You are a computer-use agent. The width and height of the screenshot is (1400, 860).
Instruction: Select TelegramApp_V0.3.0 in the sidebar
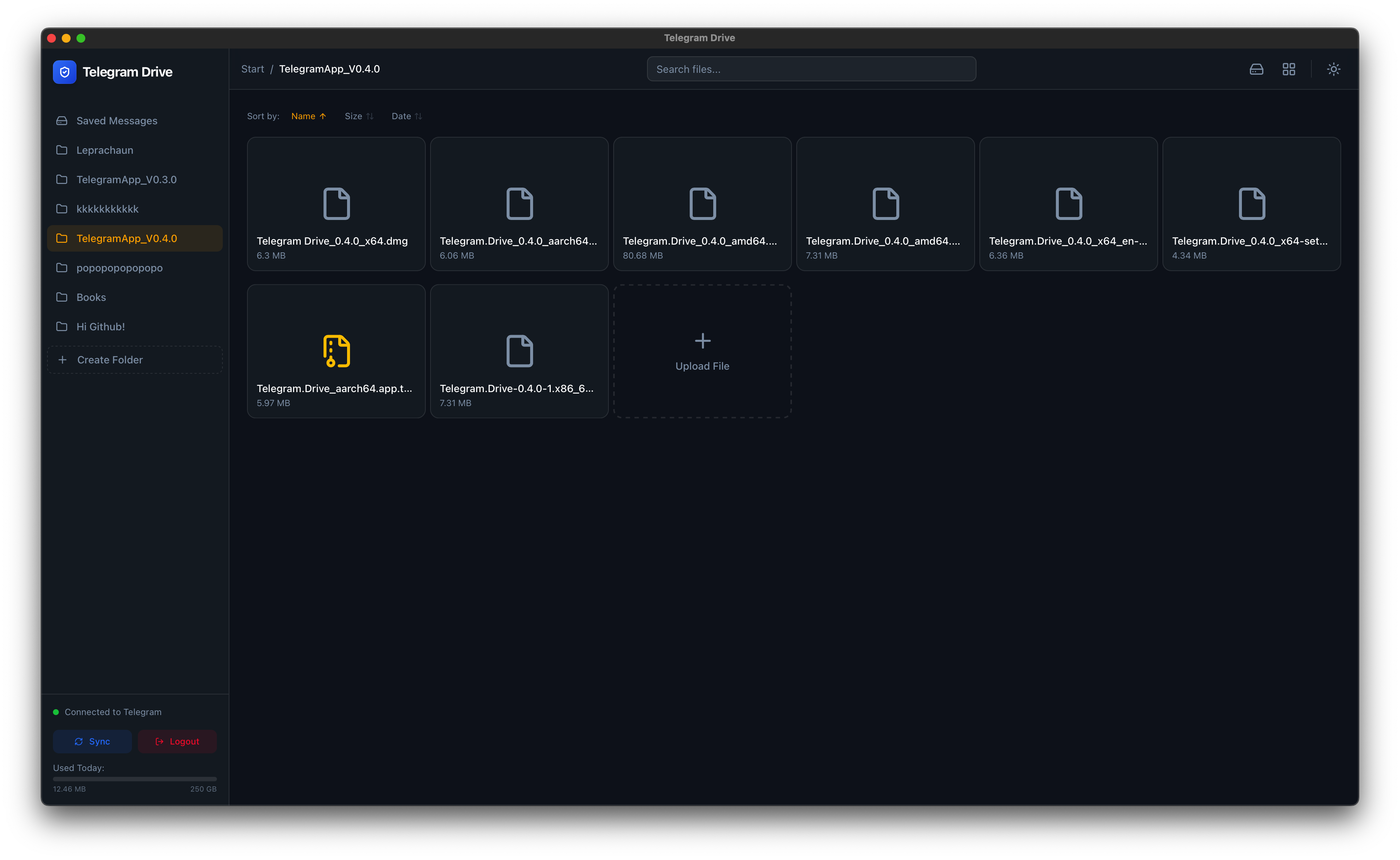pyautogui.click(x=126, y=179)
